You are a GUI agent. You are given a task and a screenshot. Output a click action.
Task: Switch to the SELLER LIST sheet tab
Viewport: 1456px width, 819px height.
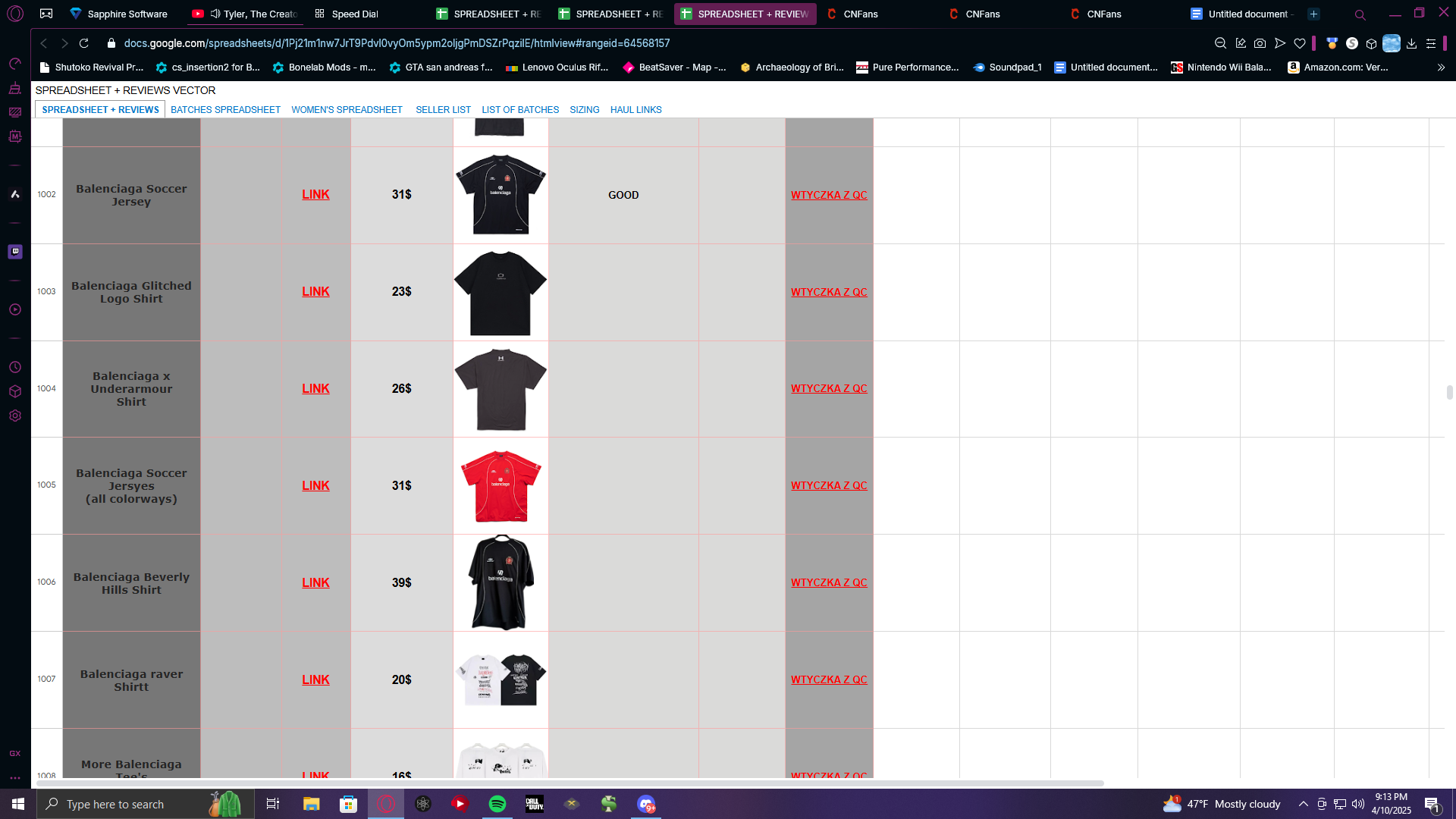coord(443,110)
